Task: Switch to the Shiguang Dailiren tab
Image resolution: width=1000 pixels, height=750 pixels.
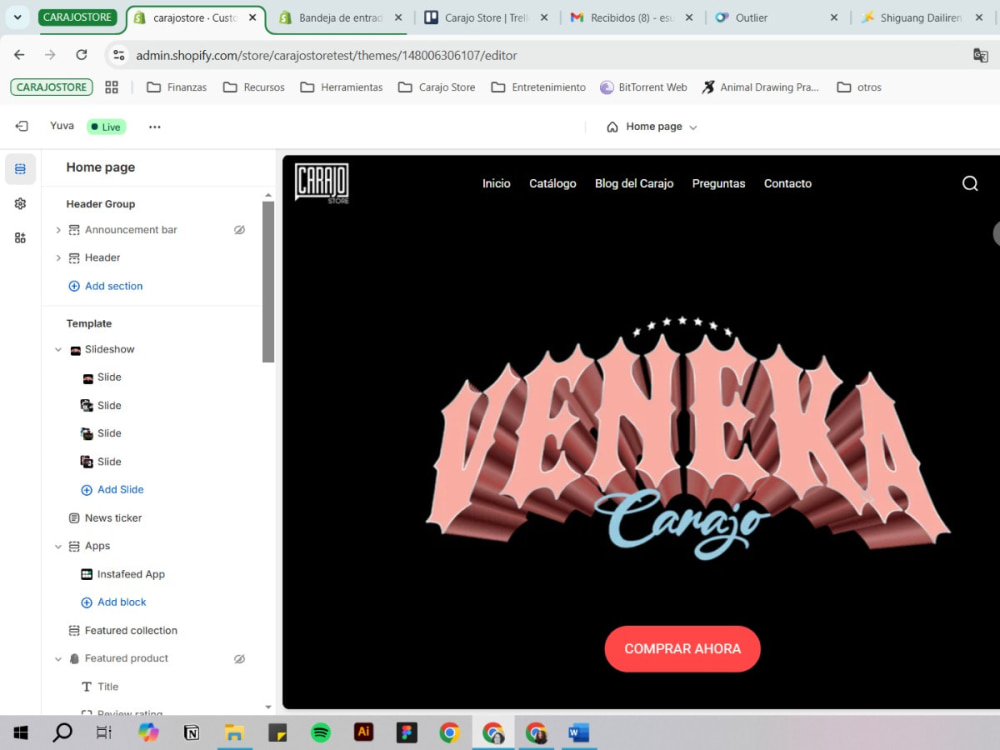Action: 921,18
